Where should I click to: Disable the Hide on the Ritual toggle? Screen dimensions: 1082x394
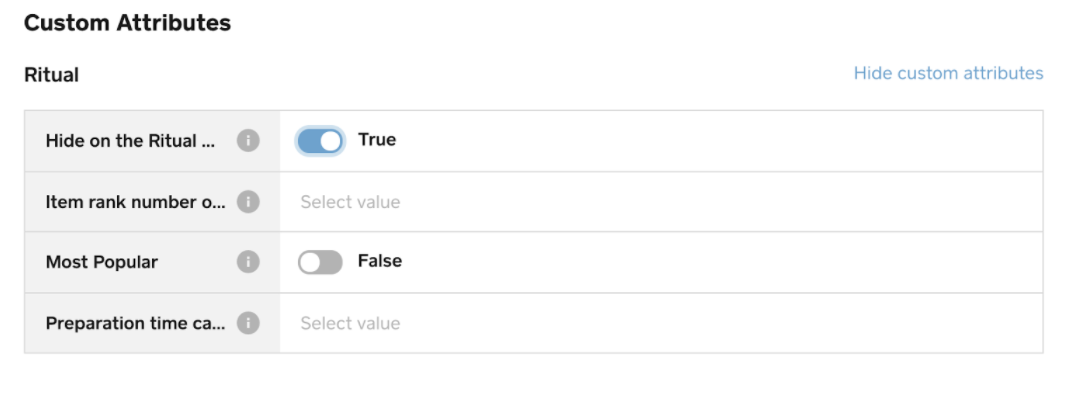tap(320, 141)
